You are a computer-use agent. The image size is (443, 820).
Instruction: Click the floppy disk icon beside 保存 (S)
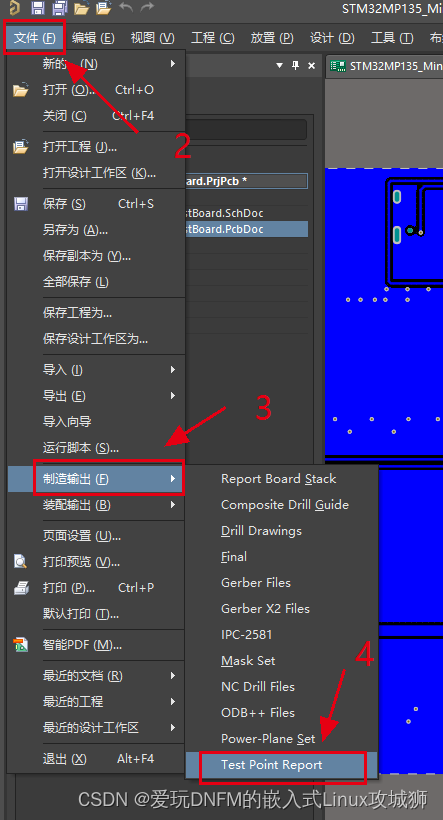pos(20,204)
